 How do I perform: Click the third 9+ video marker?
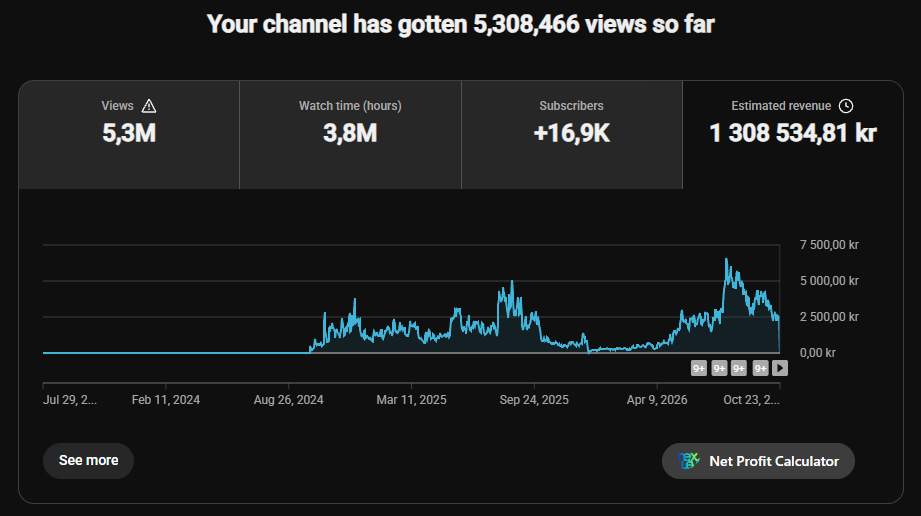pos(739,368)
